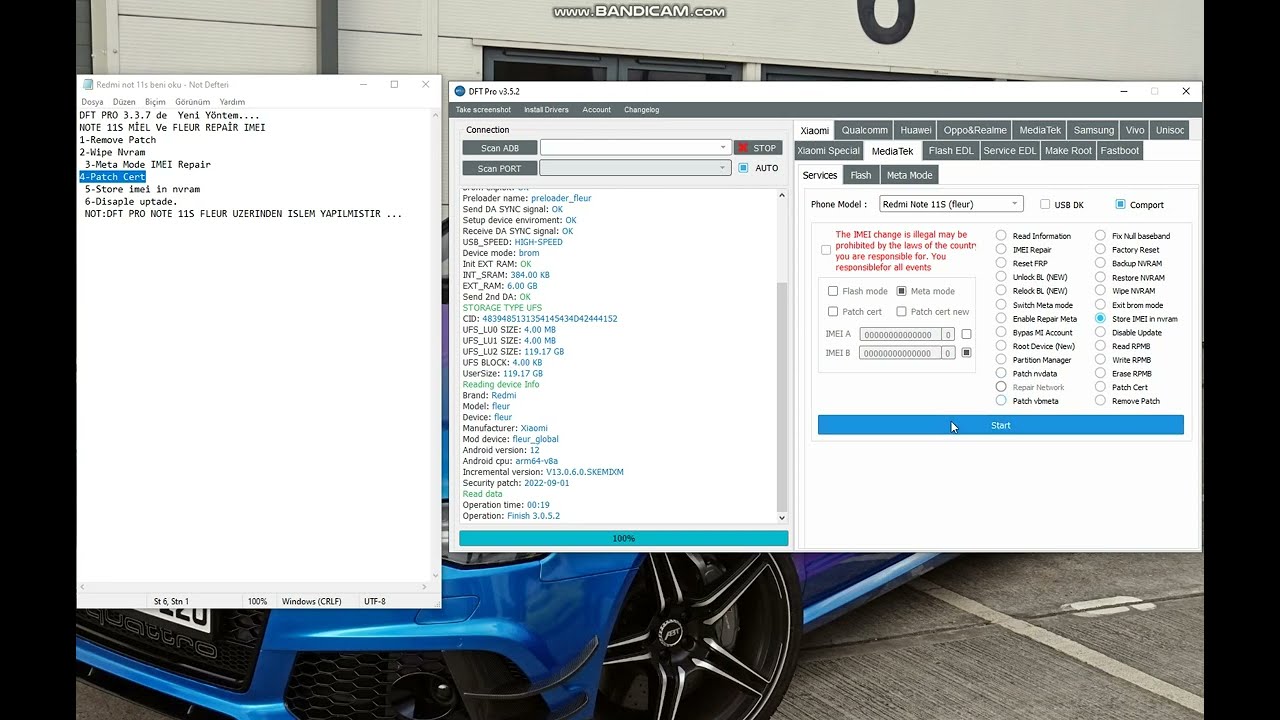Check the Patch cert box

pyautogui.click(x=833, y=312)
